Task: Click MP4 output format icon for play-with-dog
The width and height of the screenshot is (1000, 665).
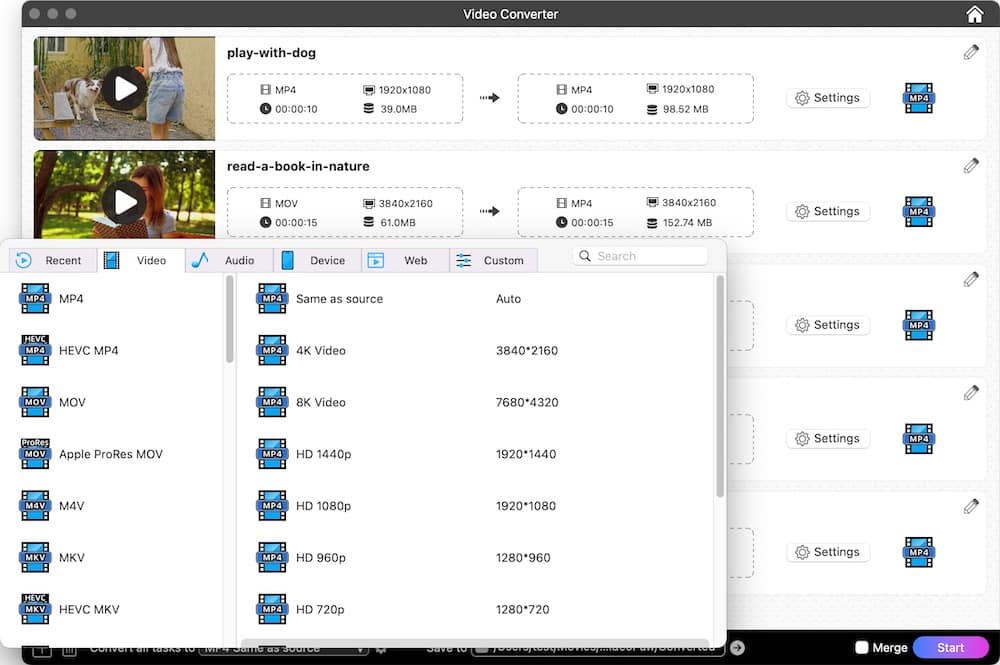Action: coord(918,98)
